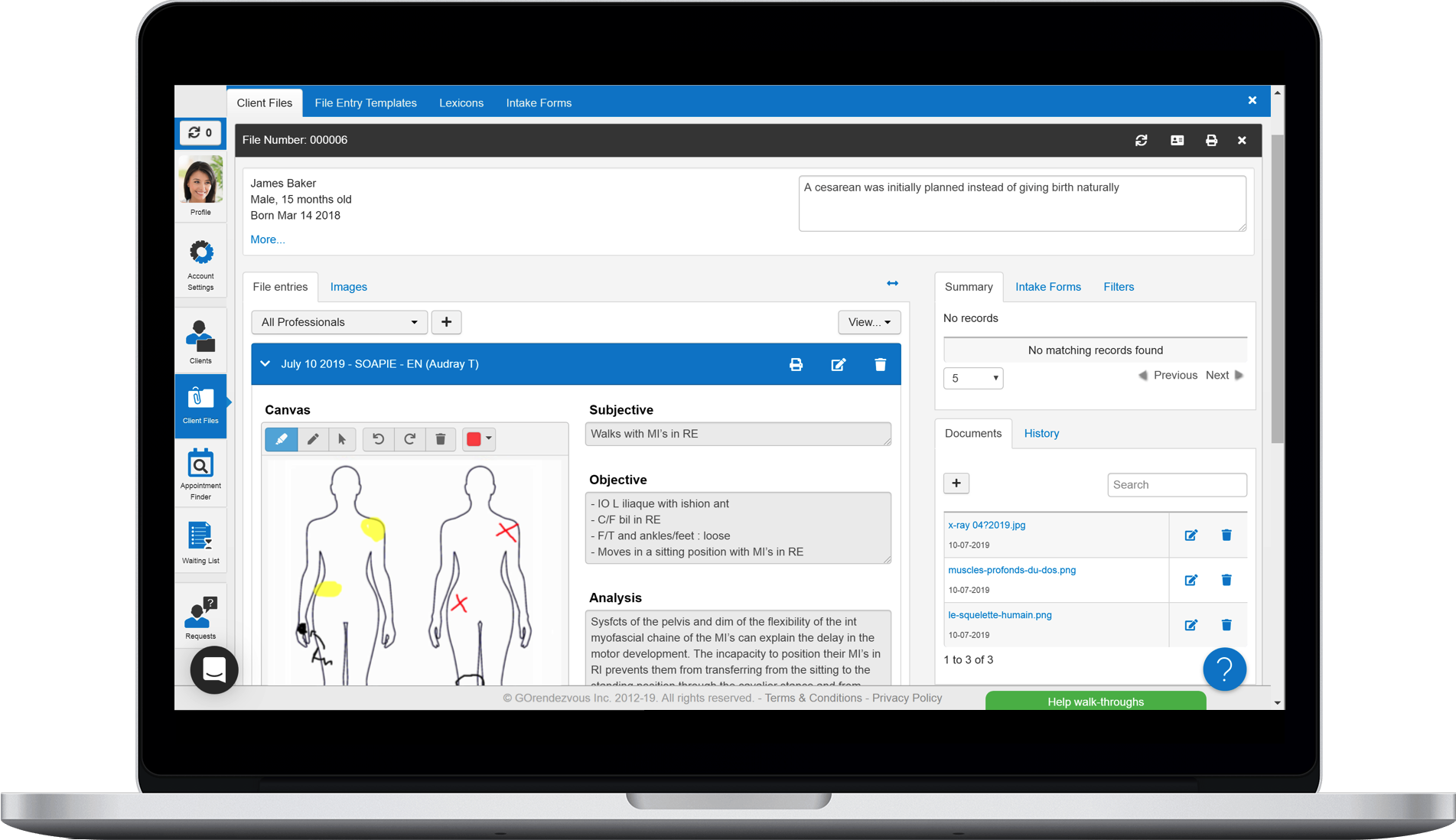This screenshot has height=840, width=1456.
Task: Open the Terms & Conditions link
Action: pos(813,698)
